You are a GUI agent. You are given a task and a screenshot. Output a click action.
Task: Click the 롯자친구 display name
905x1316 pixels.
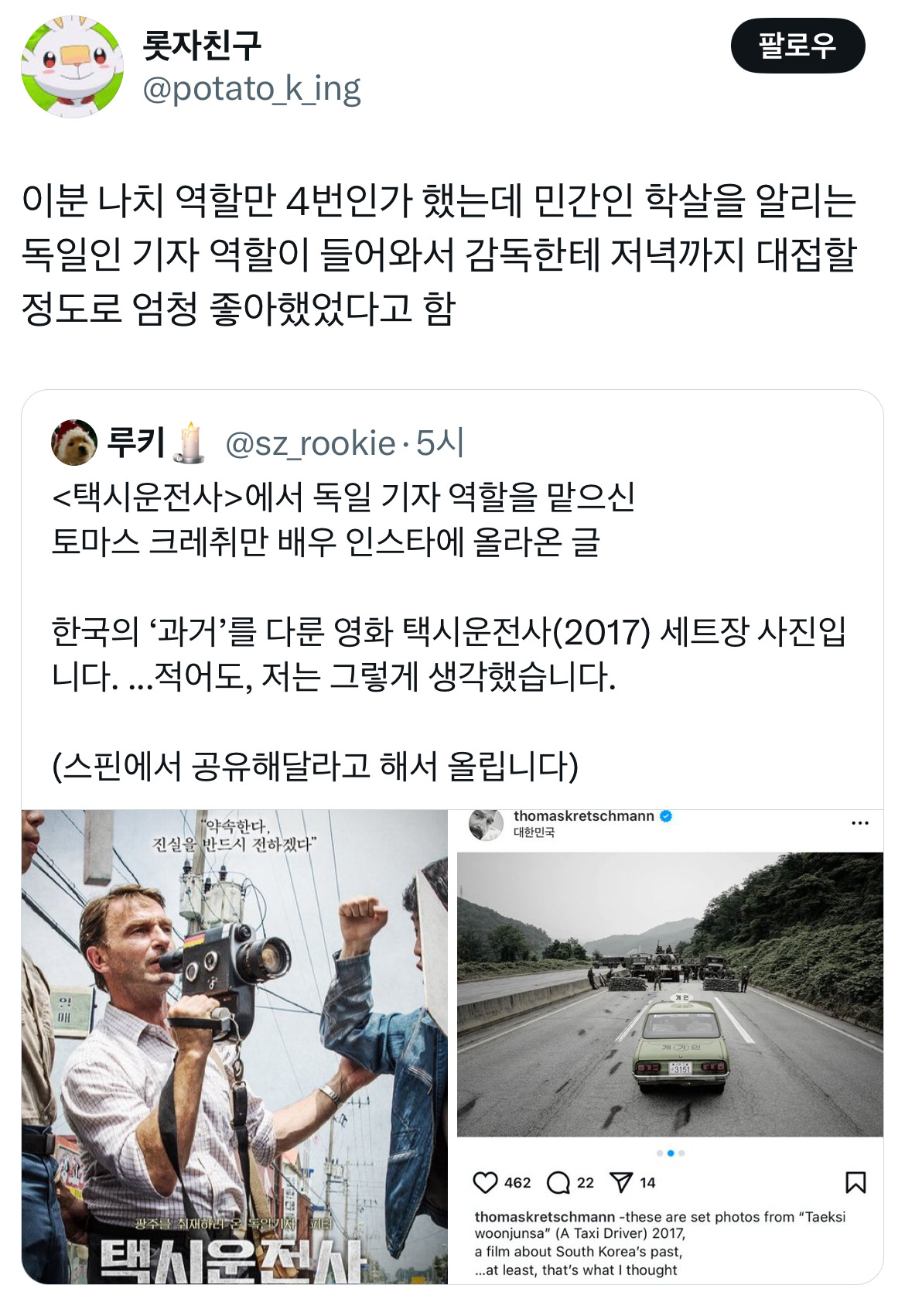pyautogui.click(x=201, y=45)
